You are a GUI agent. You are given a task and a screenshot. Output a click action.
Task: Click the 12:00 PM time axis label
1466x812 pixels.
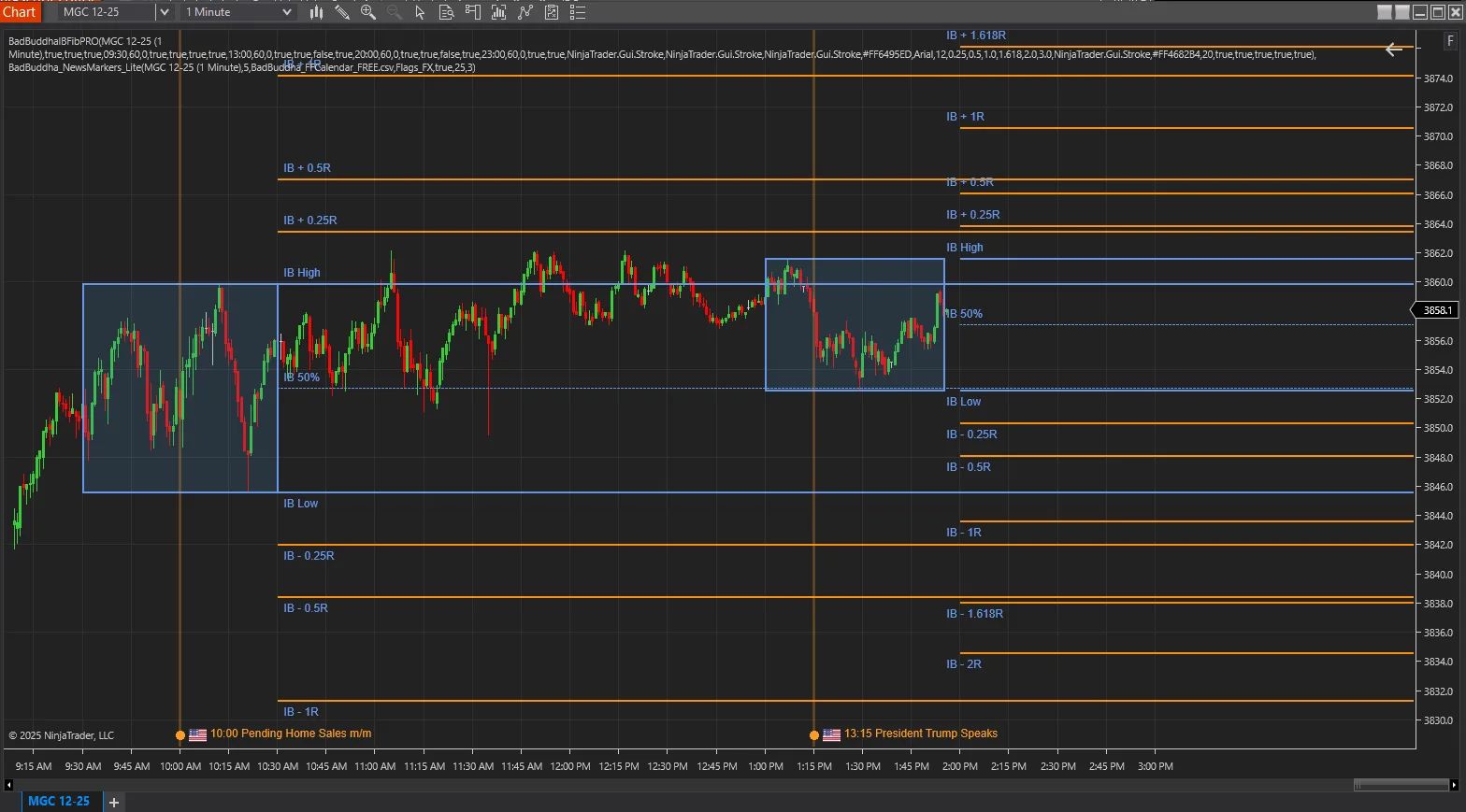point(570,766)
